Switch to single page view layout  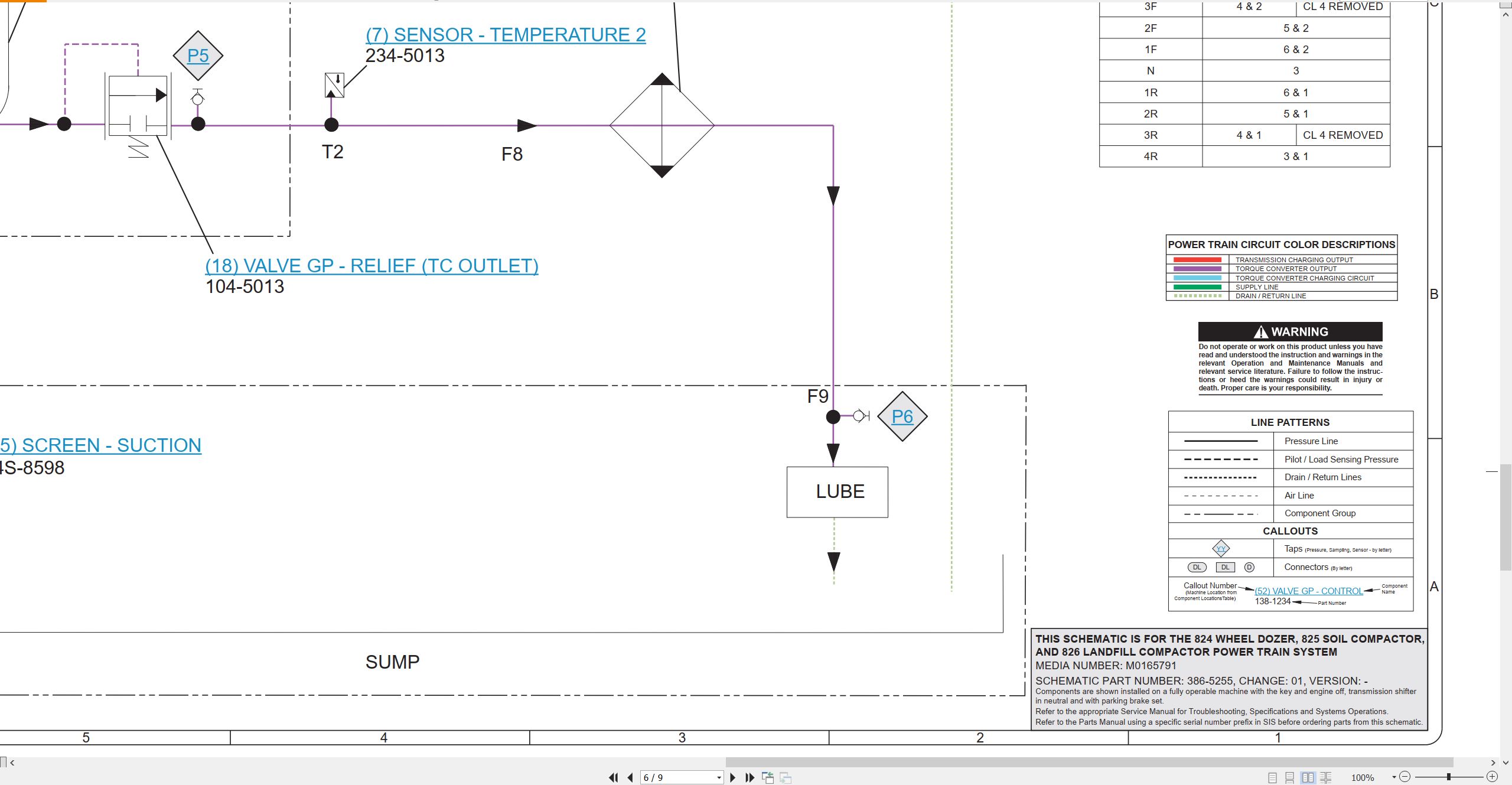click(1272, 777)
